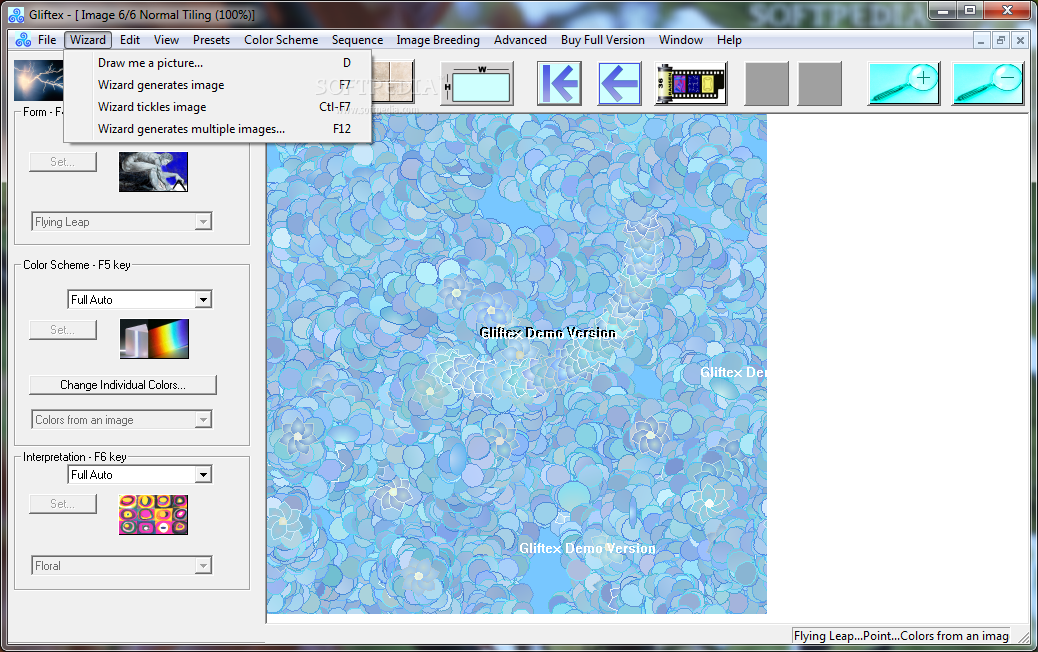This screenshot has height=652, width=1038.
Task: Click the Interpretation colorful circles thumbnail
Action: click(x=154, y=514)
